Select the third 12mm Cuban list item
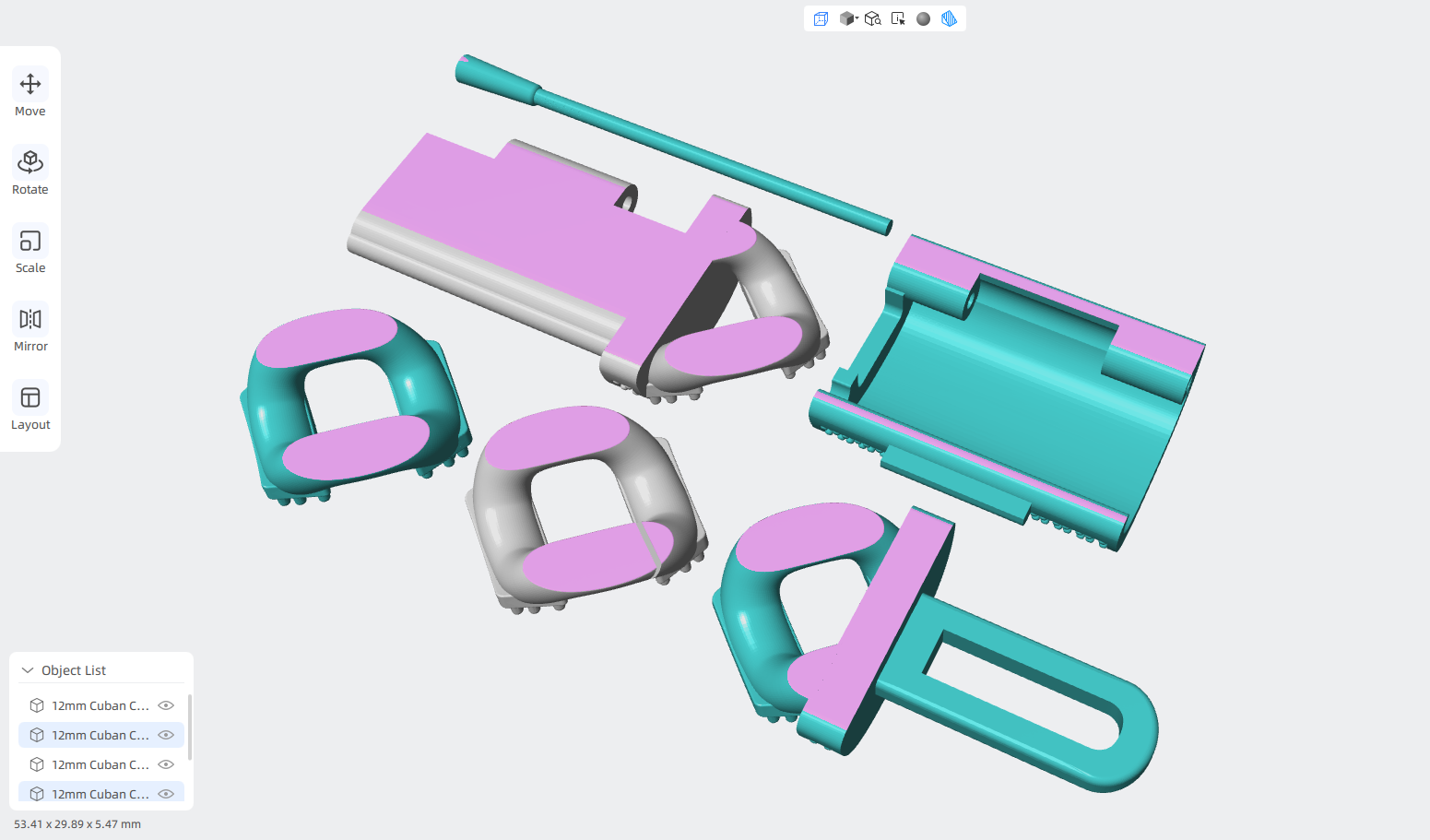This screenshot has height=840, width=1430. pos(101,764)
